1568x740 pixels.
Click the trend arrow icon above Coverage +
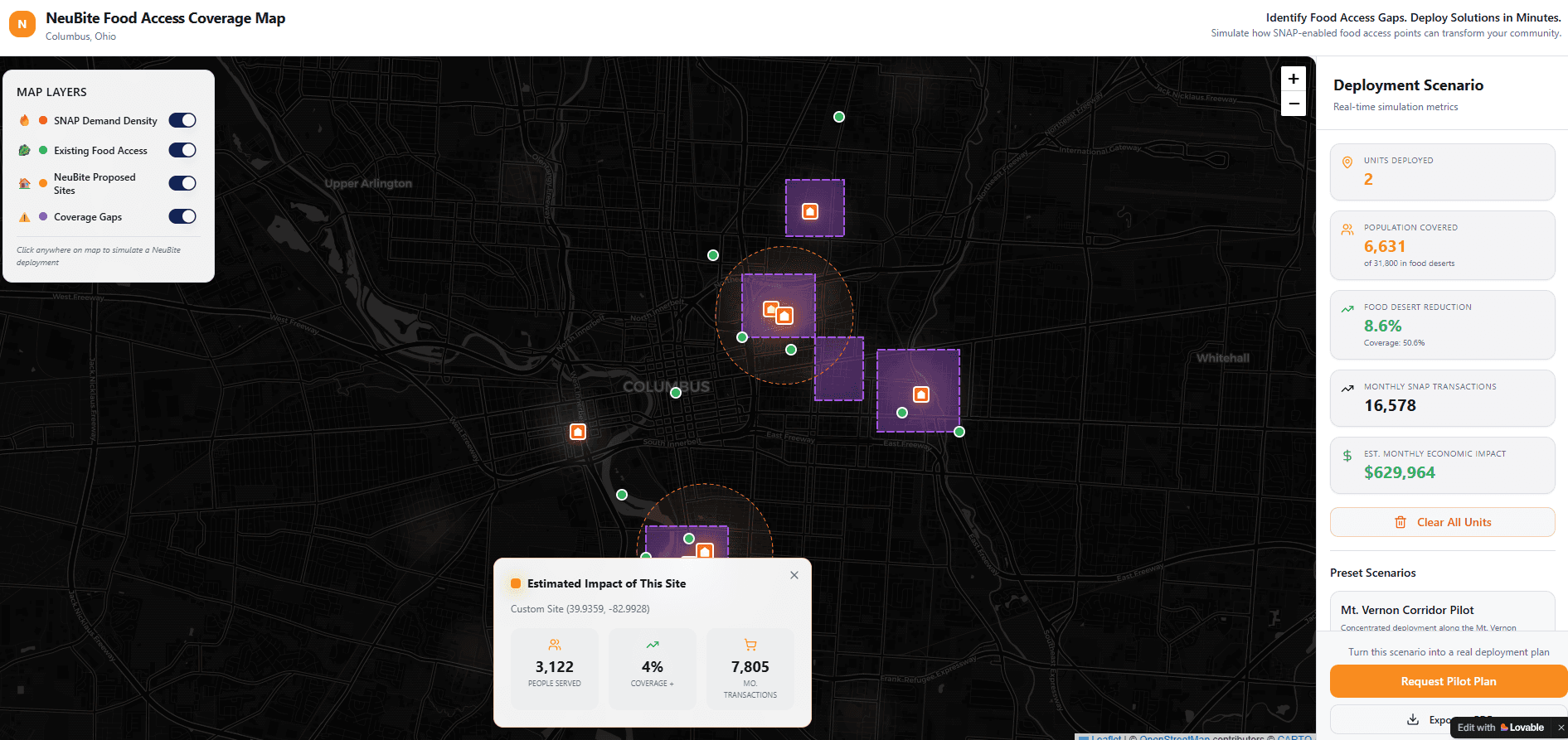pyautogui.click(x=653, y=645)
